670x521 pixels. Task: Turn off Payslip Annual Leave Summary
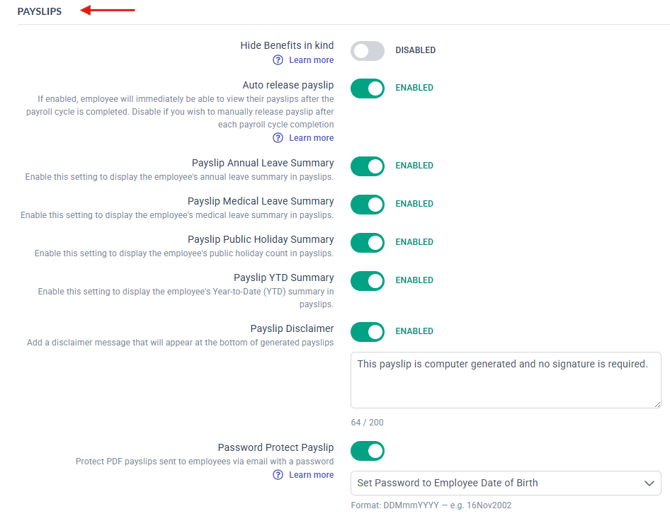[x=367, y=166]
